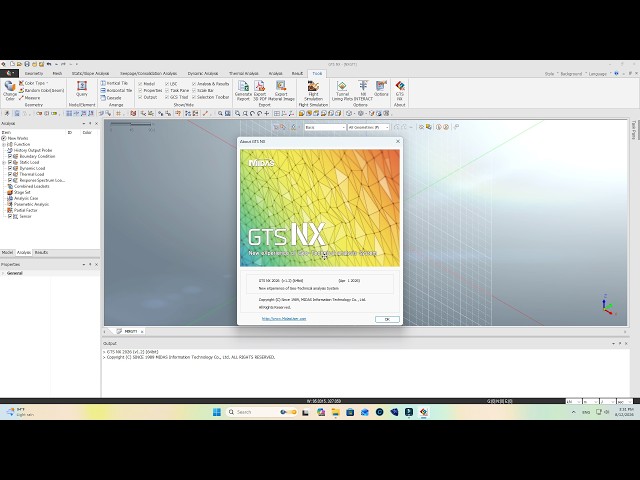Toggle the Output show/hide checkbox
The height and width of the screenshot is (480, 640).
pyautogui.click(x=140, y=97)
